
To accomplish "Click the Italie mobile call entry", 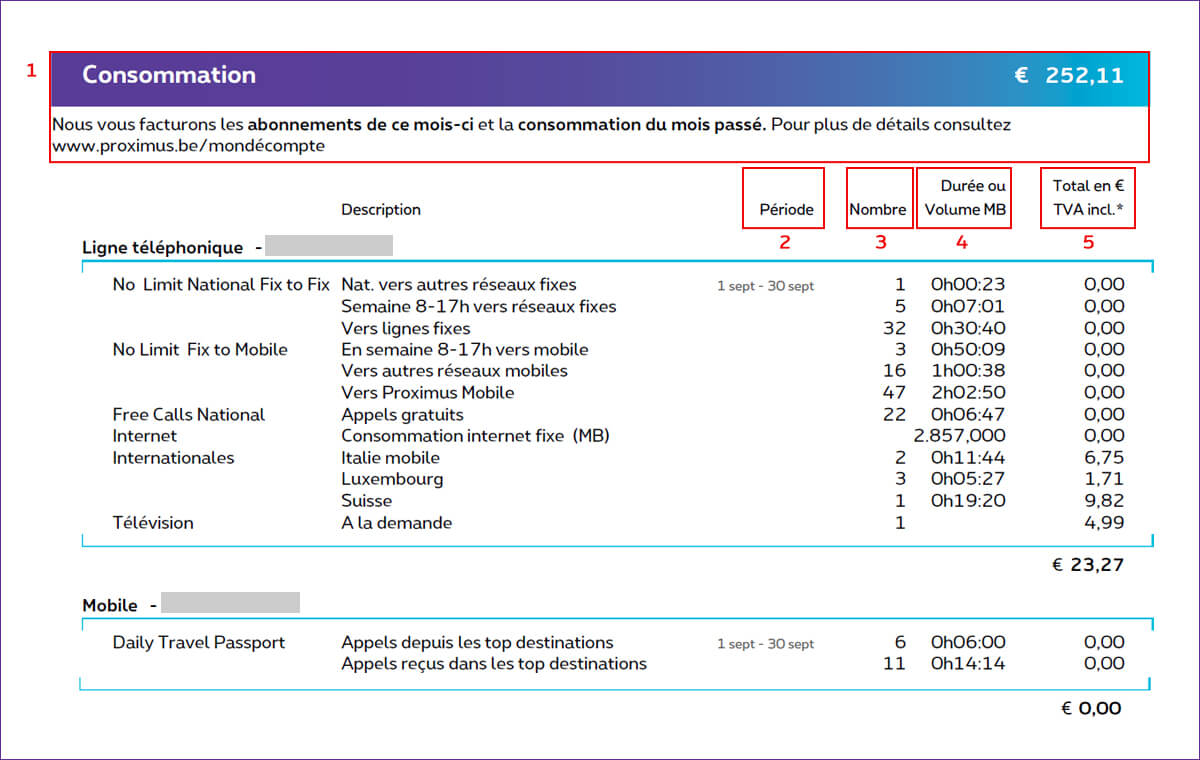I will 390,458.
